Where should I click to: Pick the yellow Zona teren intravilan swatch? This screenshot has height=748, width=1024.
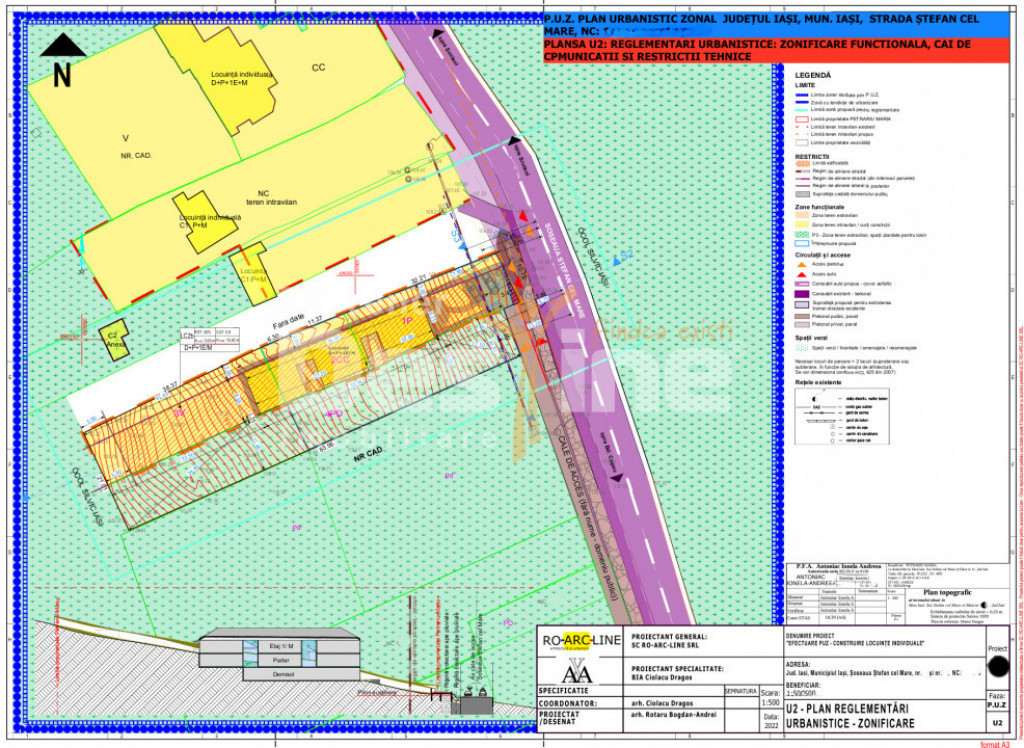[801, 225]
